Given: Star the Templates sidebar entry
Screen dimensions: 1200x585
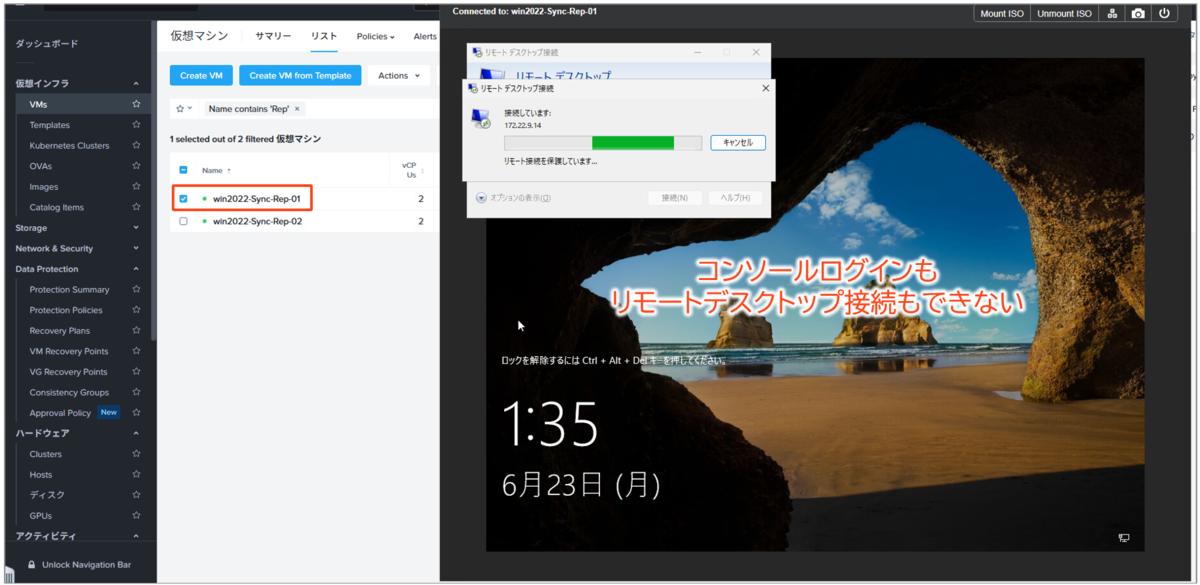Looking at the screenshot, I should tap(136, 125).
